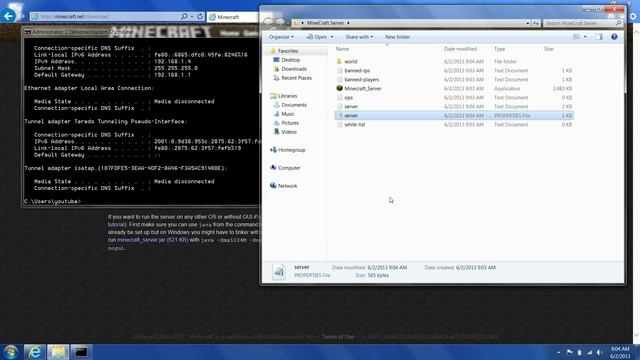
Task: Open Downloads in the navigation pane
Action: [294, 69]
